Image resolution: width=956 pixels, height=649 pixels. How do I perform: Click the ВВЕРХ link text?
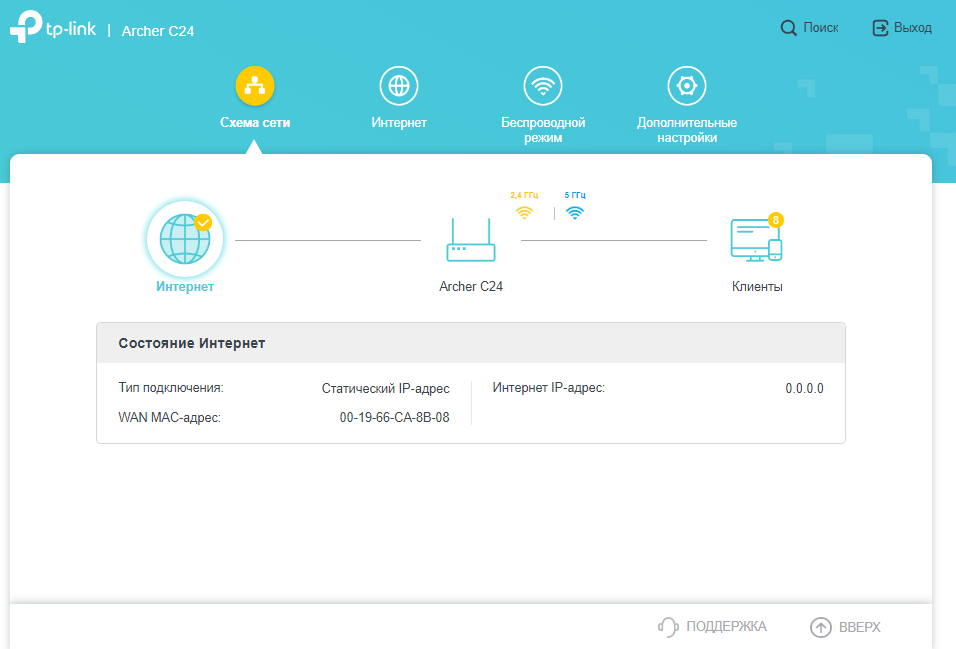click(859, 627)
